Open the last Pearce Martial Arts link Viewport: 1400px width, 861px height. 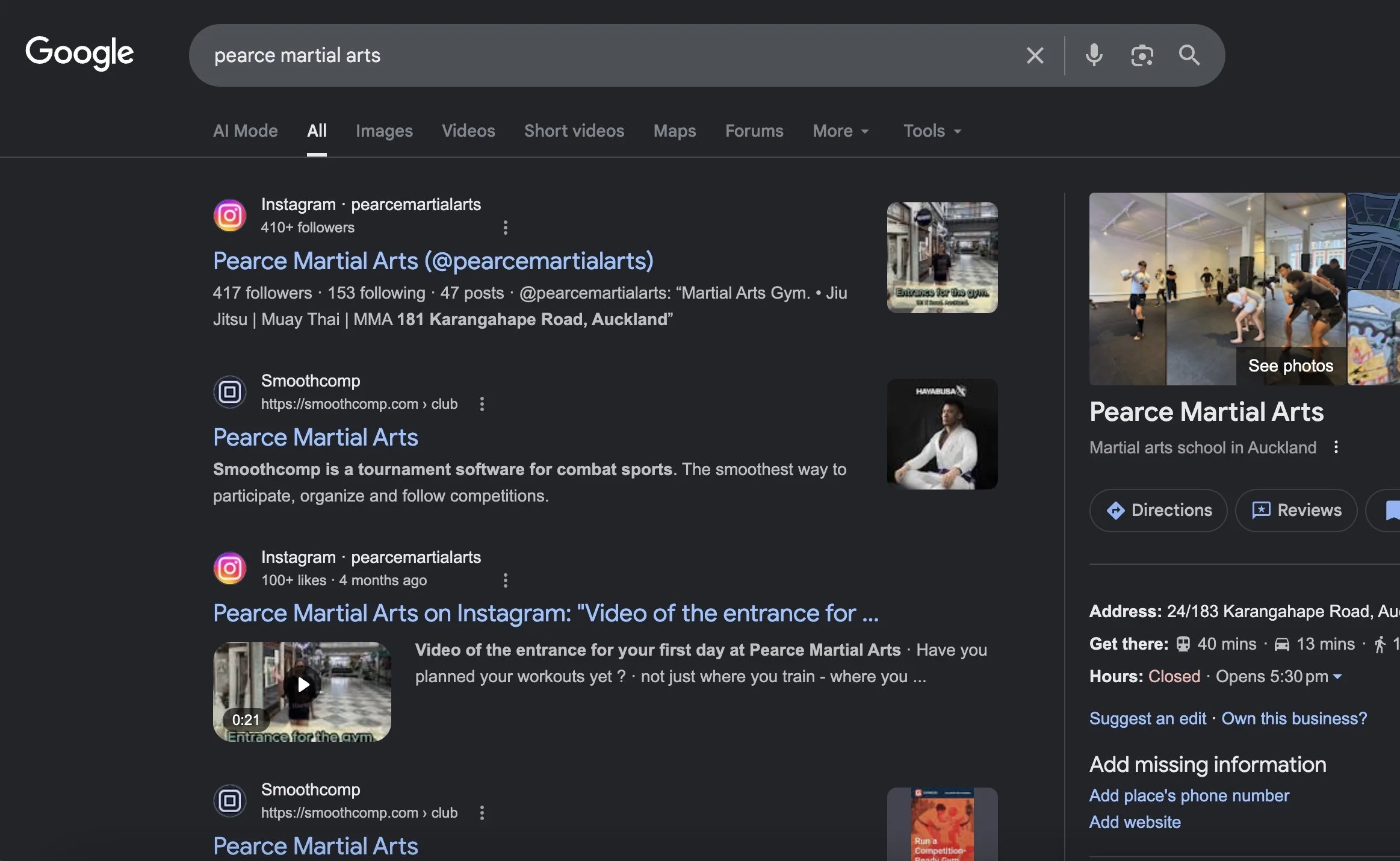[x=315, y=846]
